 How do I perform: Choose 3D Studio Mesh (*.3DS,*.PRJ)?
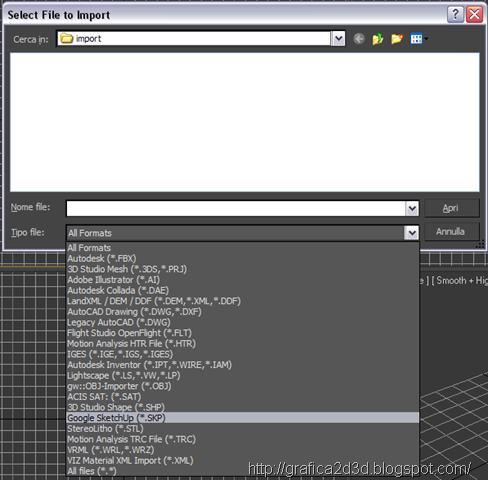[x=242, y=269]
